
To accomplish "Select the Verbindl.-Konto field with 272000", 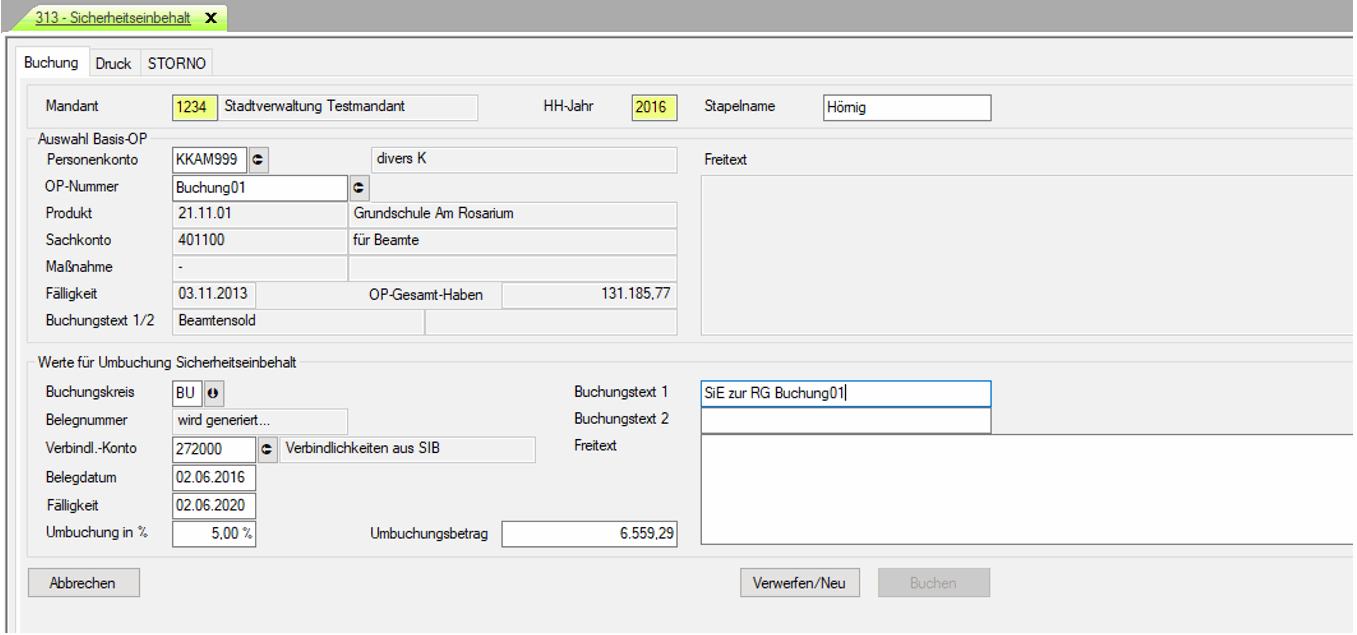I will pos(214,449).
